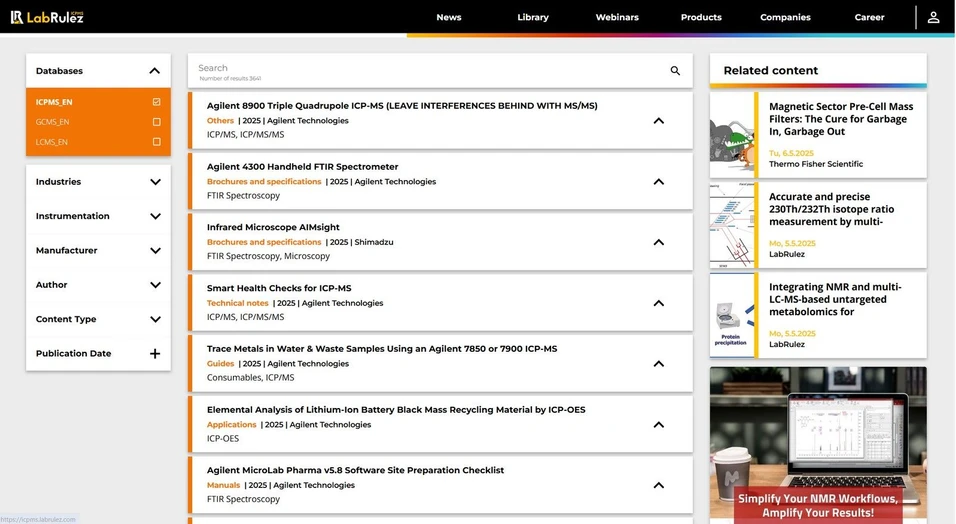
Task: Expand the Author filter
Action: [155, 285]
